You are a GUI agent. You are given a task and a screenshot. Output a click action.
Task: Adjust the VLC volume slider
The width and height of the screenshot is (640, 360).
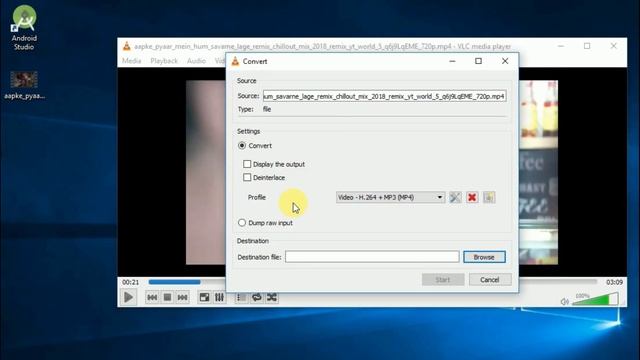pos(595,299)
